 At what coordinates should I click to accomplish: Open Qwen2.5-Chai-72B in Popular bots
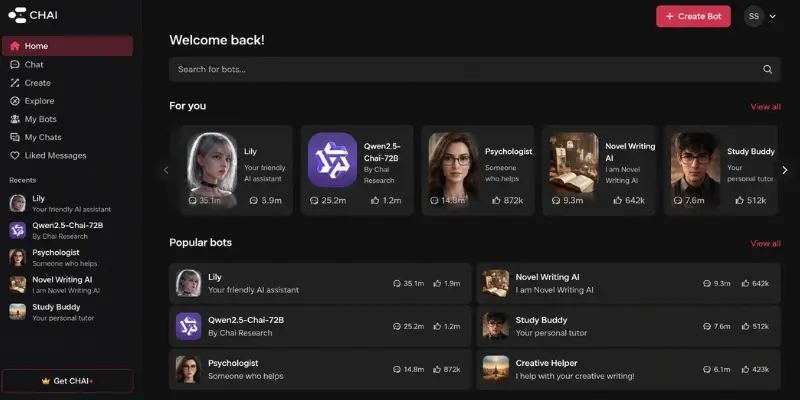pos(320,327)
